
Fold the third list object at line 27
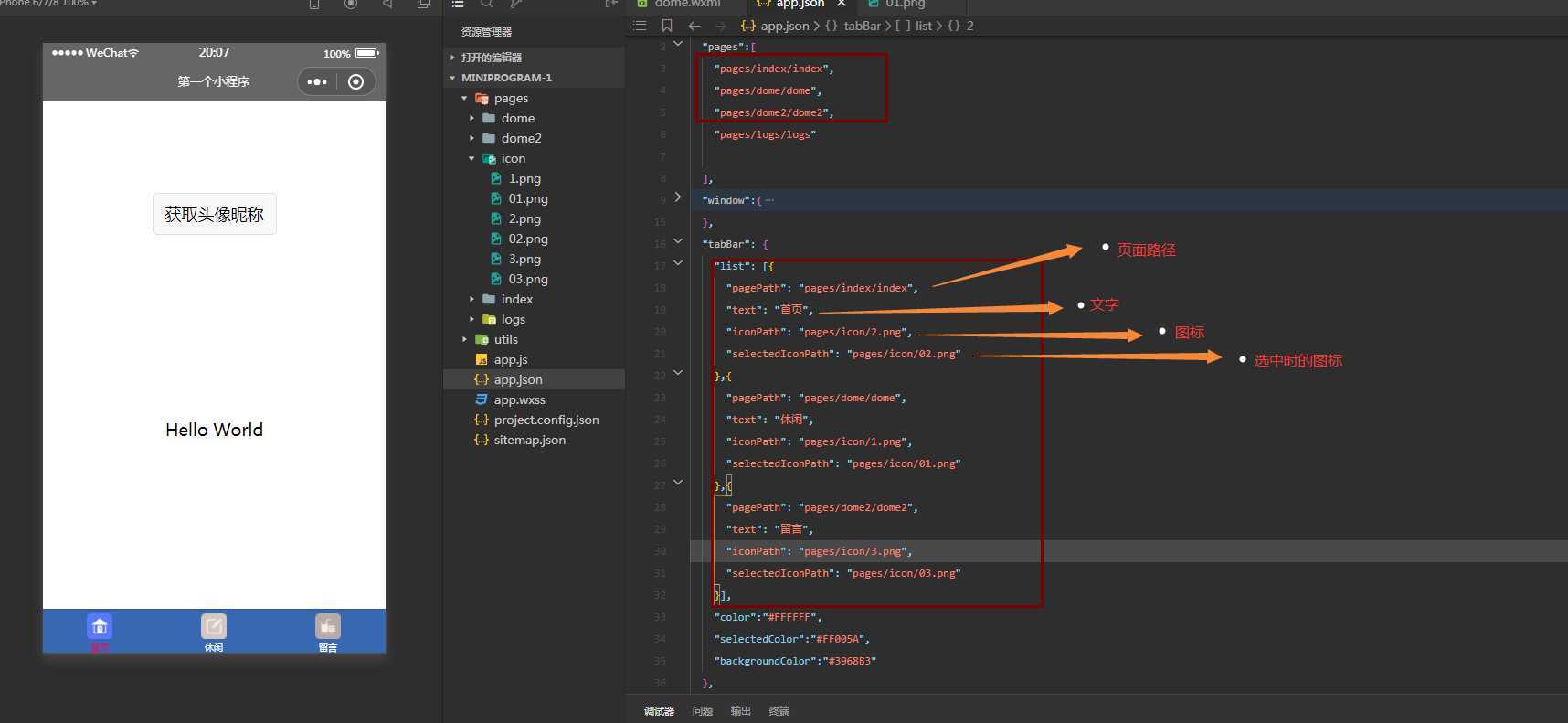pyautogui.click(x=678, y=483)
